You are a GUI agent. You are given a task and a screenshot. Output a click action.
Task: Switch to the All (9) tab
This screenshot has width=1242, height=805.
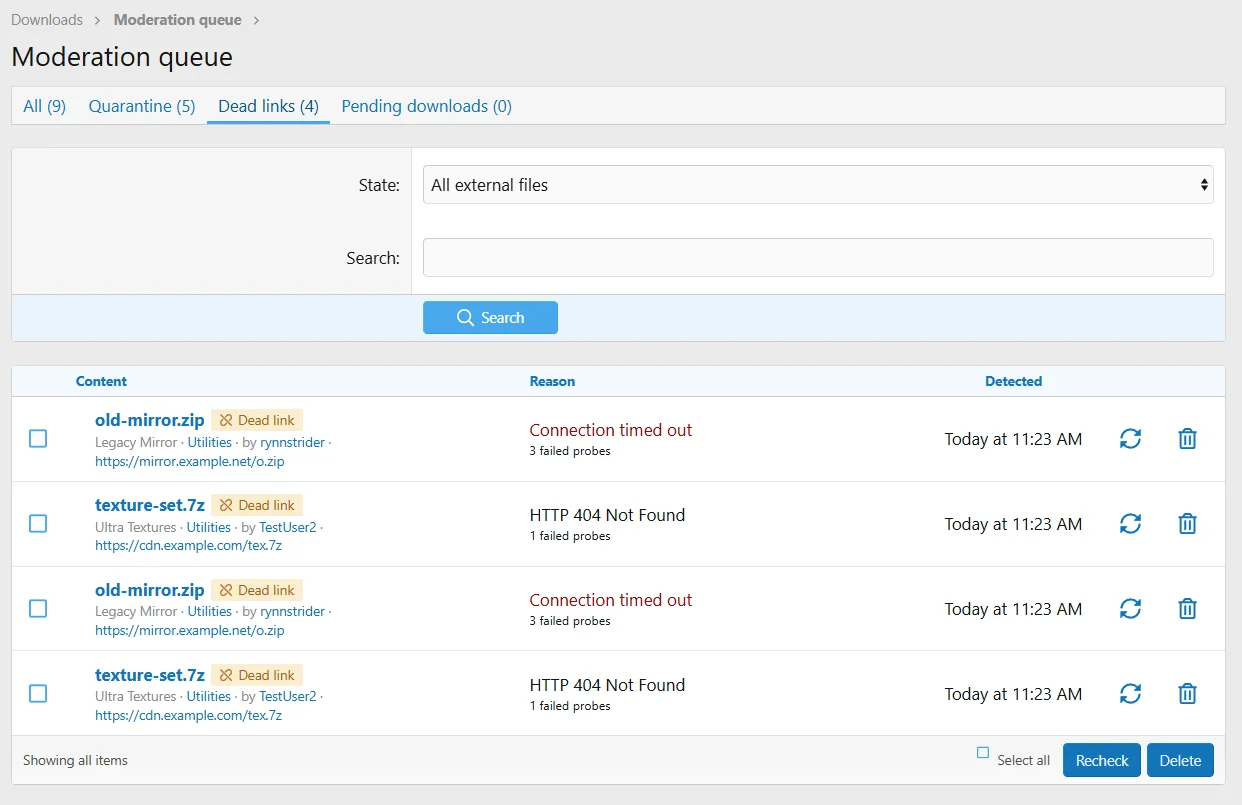(x=45, y=106)
